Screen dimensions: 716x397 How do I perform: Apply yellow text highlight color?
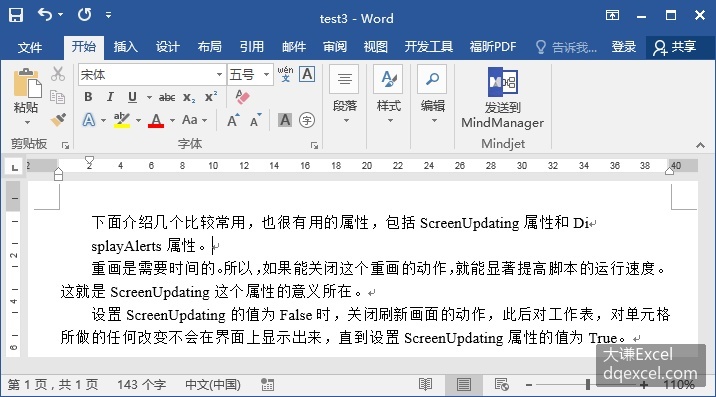click(122, 120)
